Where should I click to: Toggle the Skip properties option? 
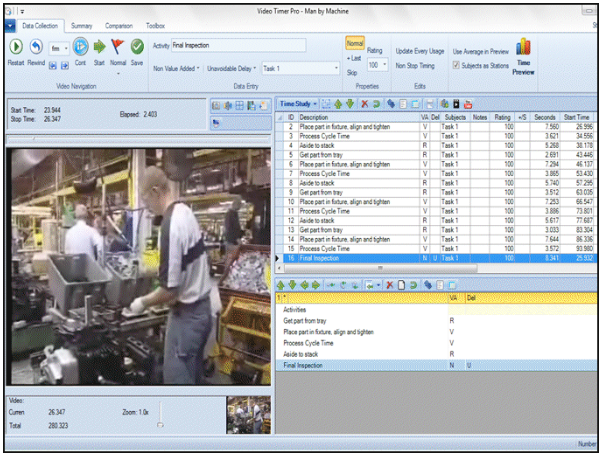click(x=351, y=72)
